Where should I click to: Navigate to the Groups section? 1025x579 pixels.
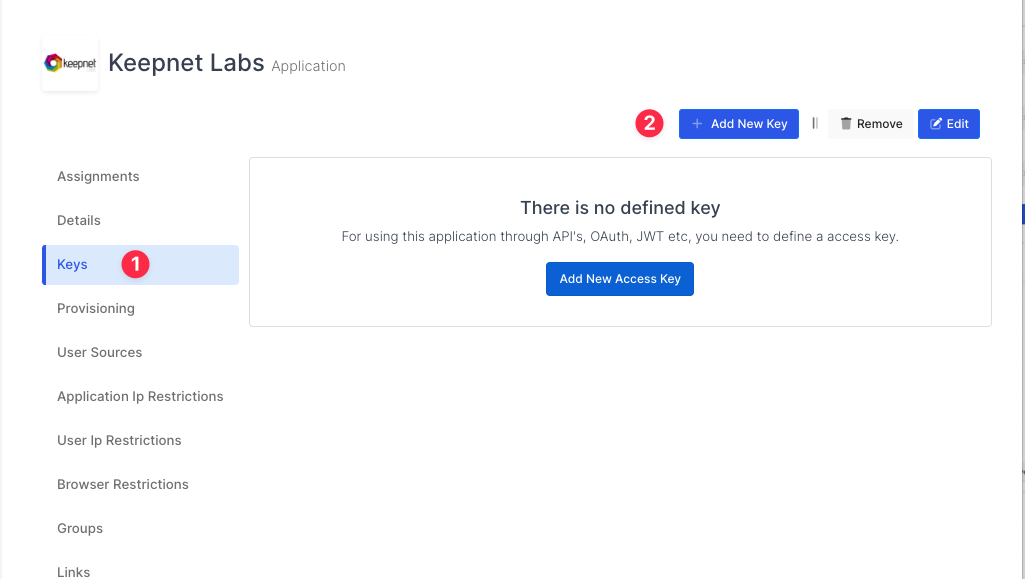tap(80, 529)
